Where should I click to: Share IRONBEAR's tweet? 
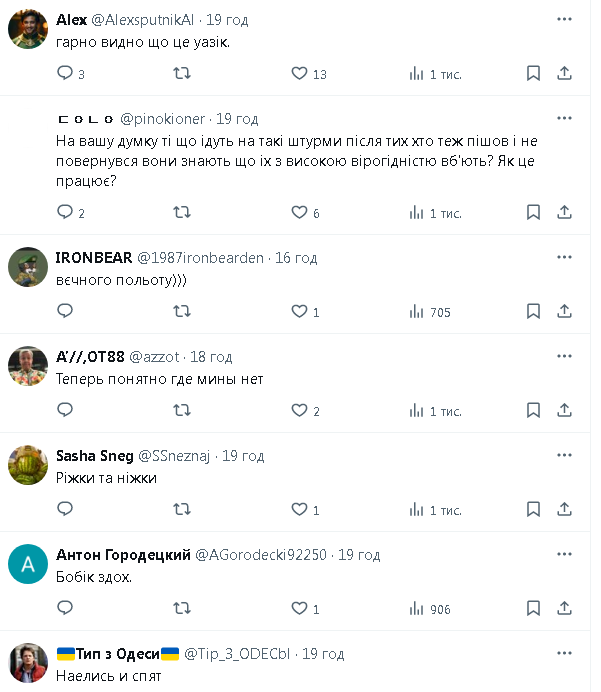(x=564, y=311)
